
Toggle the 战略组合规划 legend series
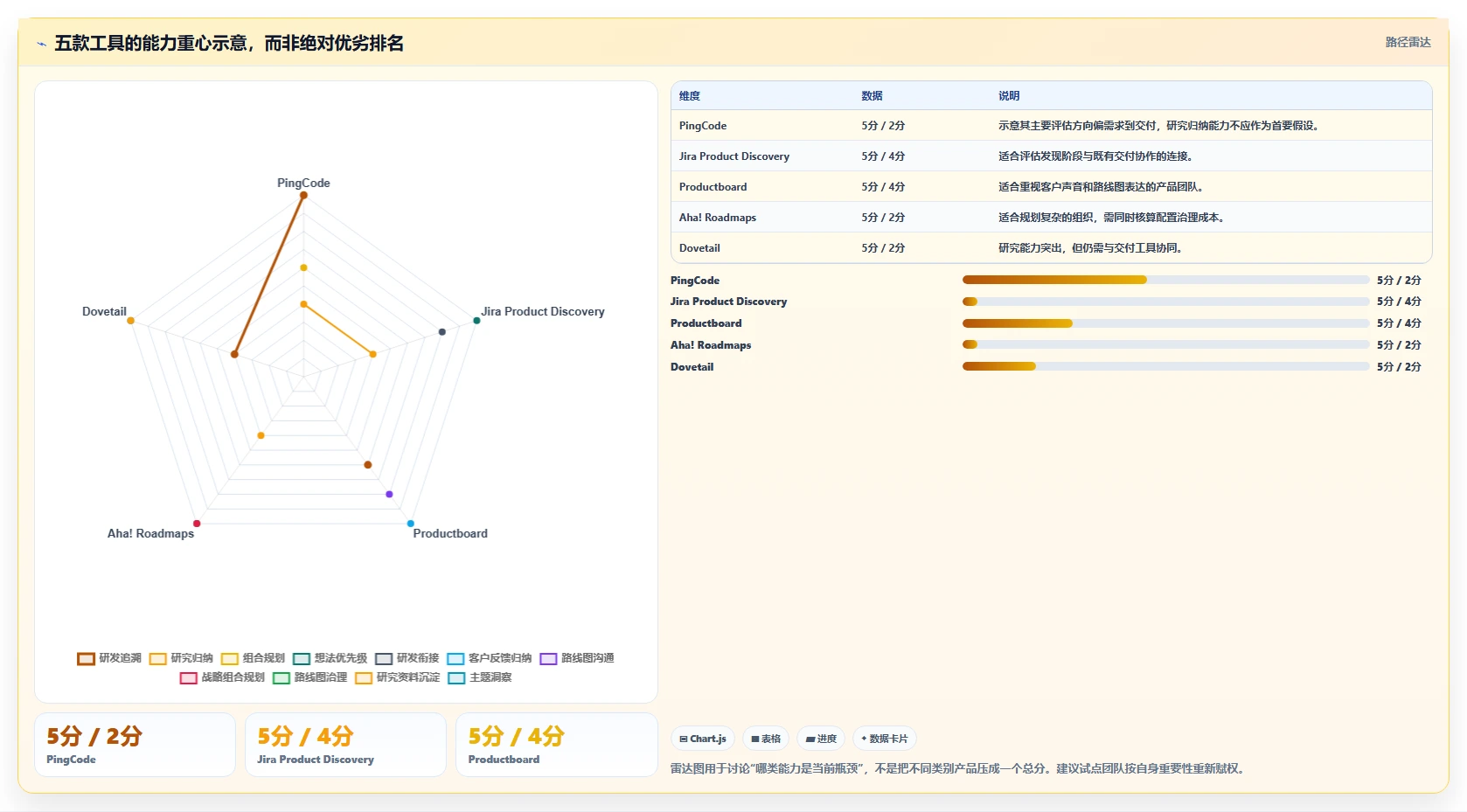(222, 677)
